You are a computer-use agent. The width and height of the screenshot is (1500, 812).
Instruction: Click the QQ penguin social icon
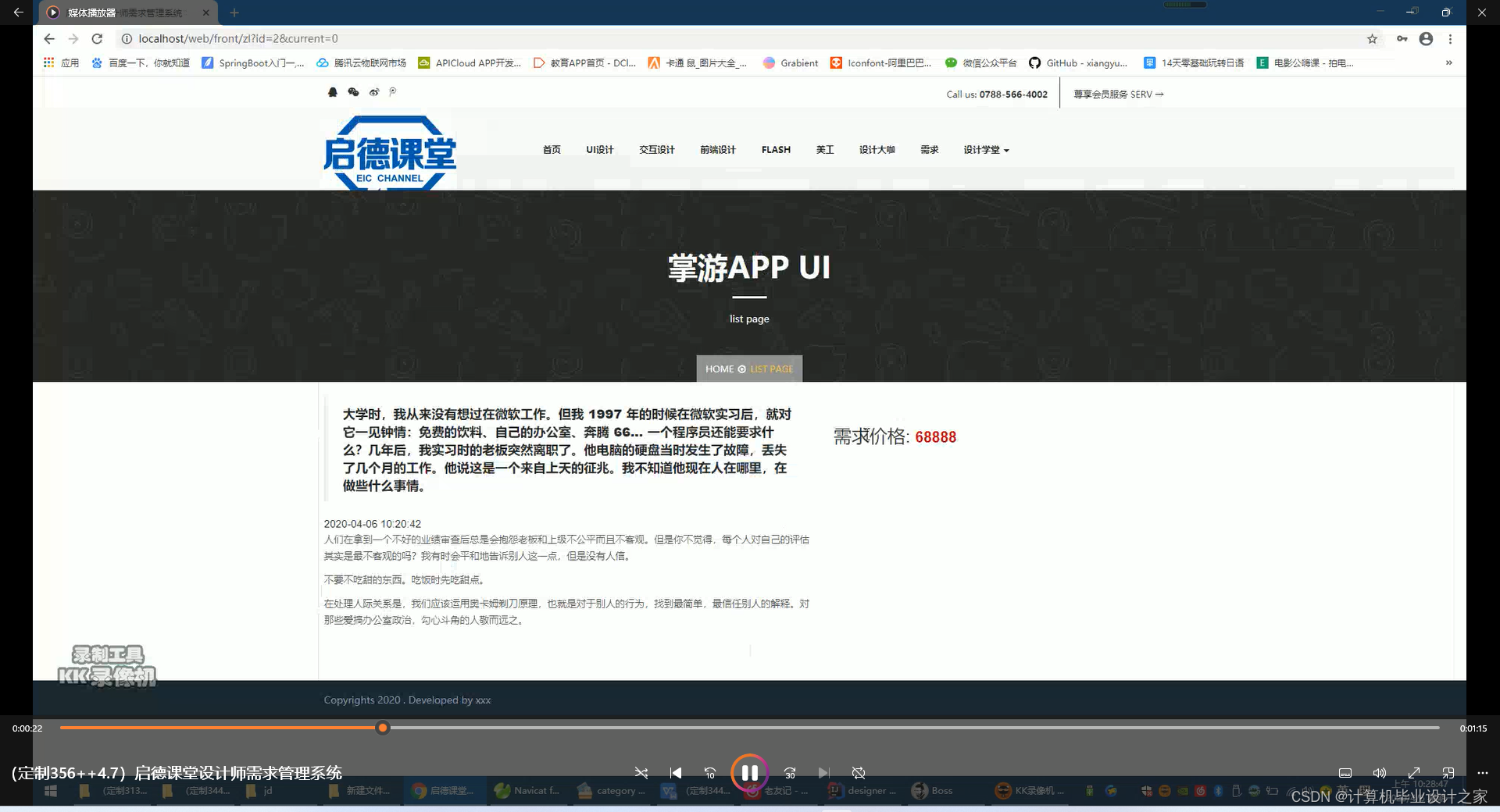tap(333, 92)
